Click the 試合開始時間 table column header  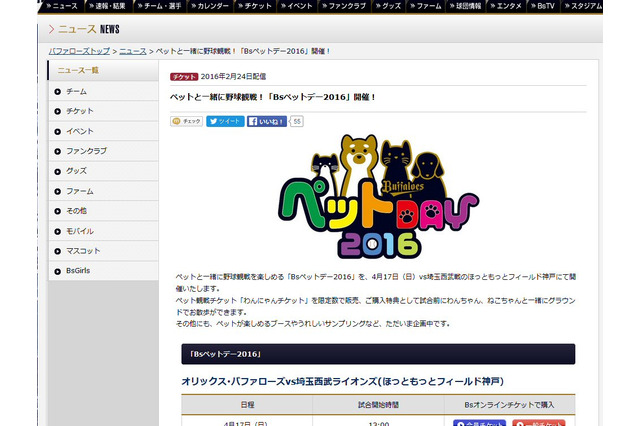(x=378, y=405)
